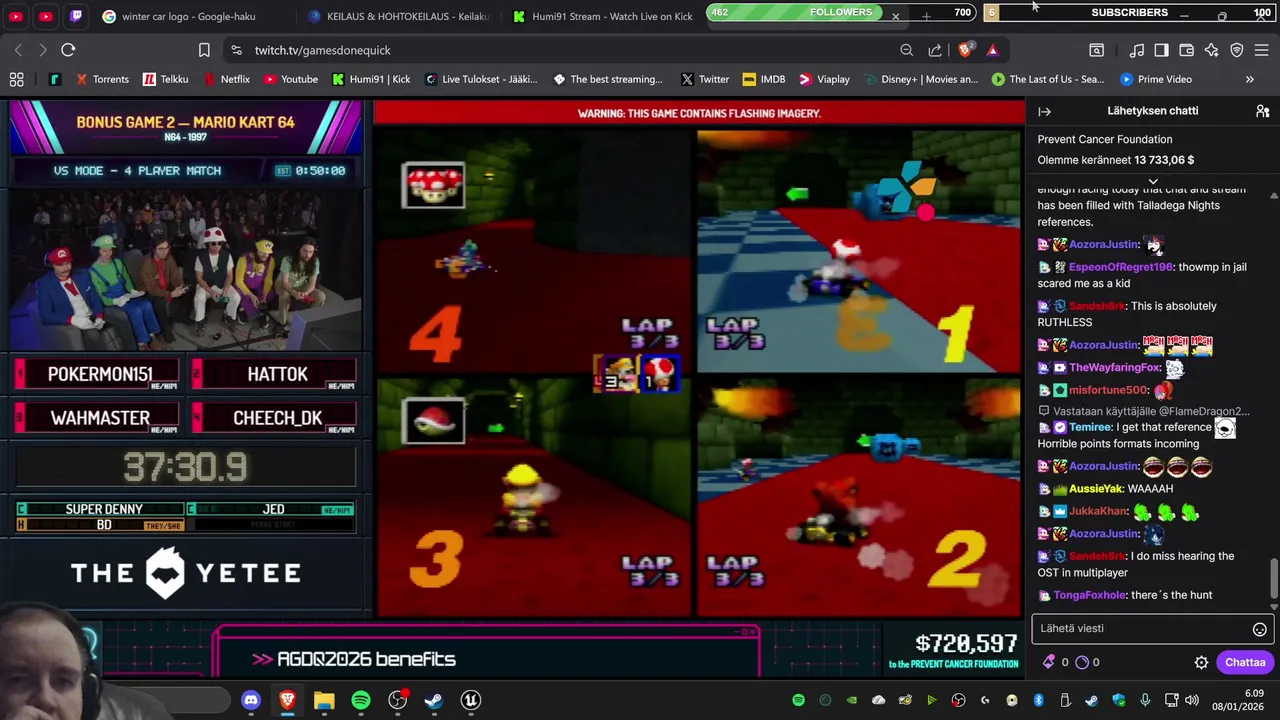
Task: Open site settings icon in address bar
Action: point(236,50)
